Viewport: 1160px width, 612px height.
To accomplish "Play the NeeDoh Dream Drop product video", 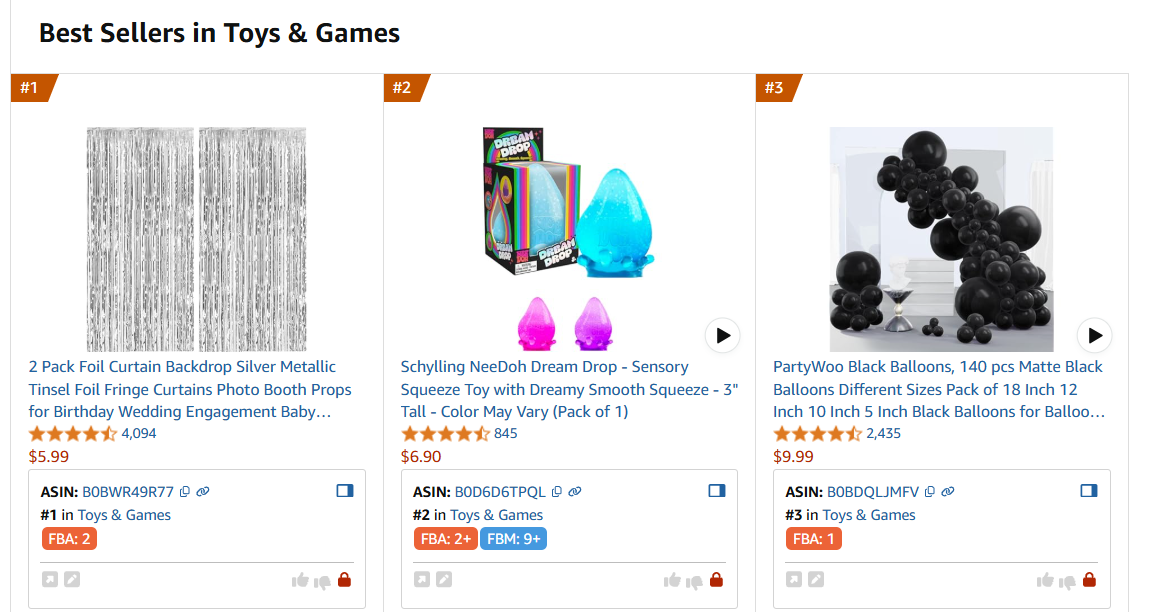I will 722,336.
